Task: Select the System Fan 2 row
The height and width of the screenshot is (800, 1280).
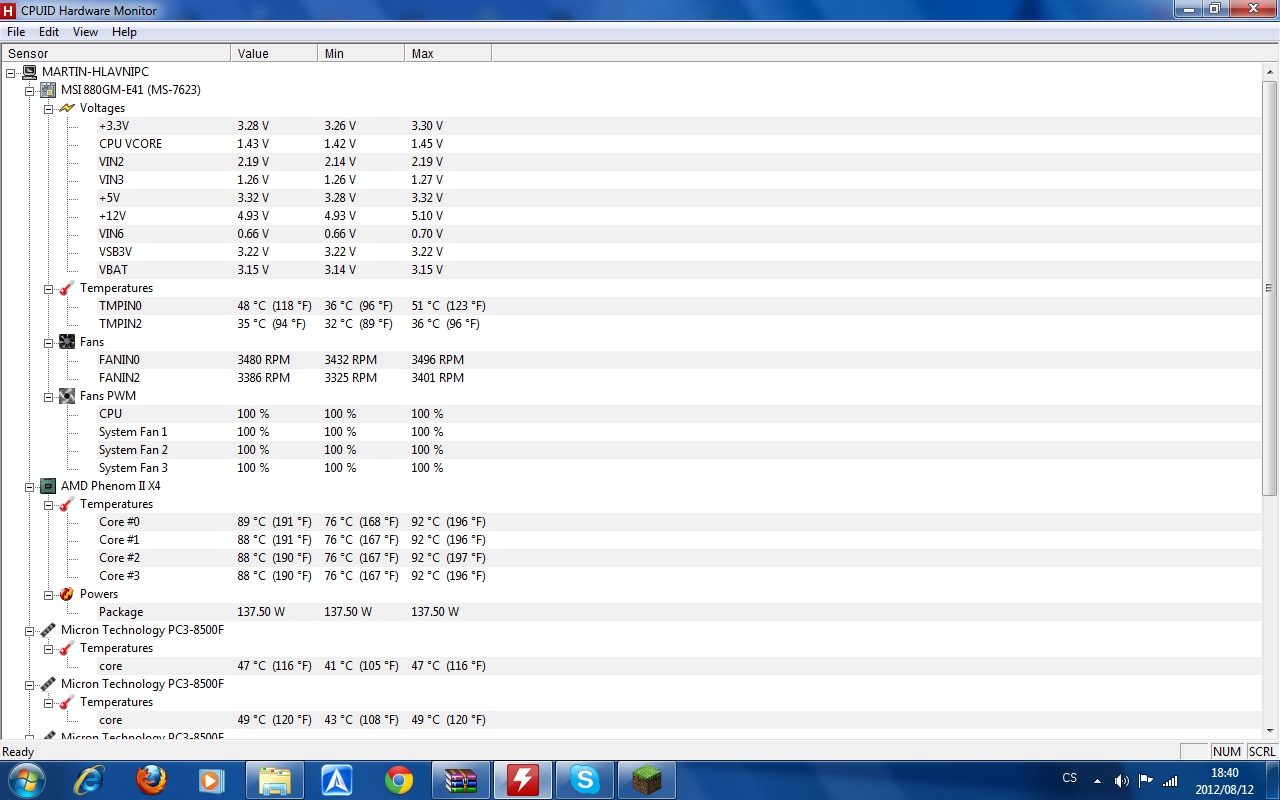Action: click(631, 450)
